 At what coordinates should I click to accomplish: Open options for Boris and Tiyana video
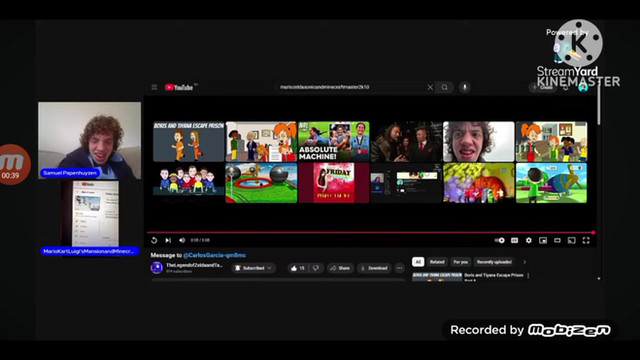click(x=528, y=276)
